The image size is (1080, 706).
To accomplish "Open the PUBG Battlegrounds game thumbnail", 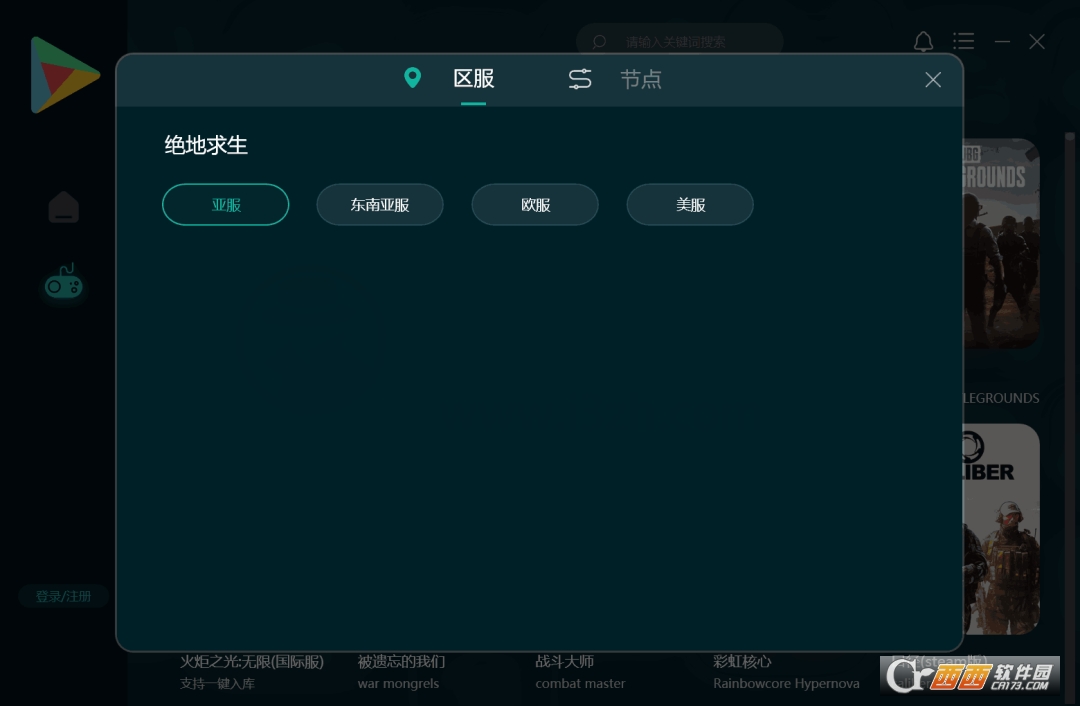I will coord(1001,244).
